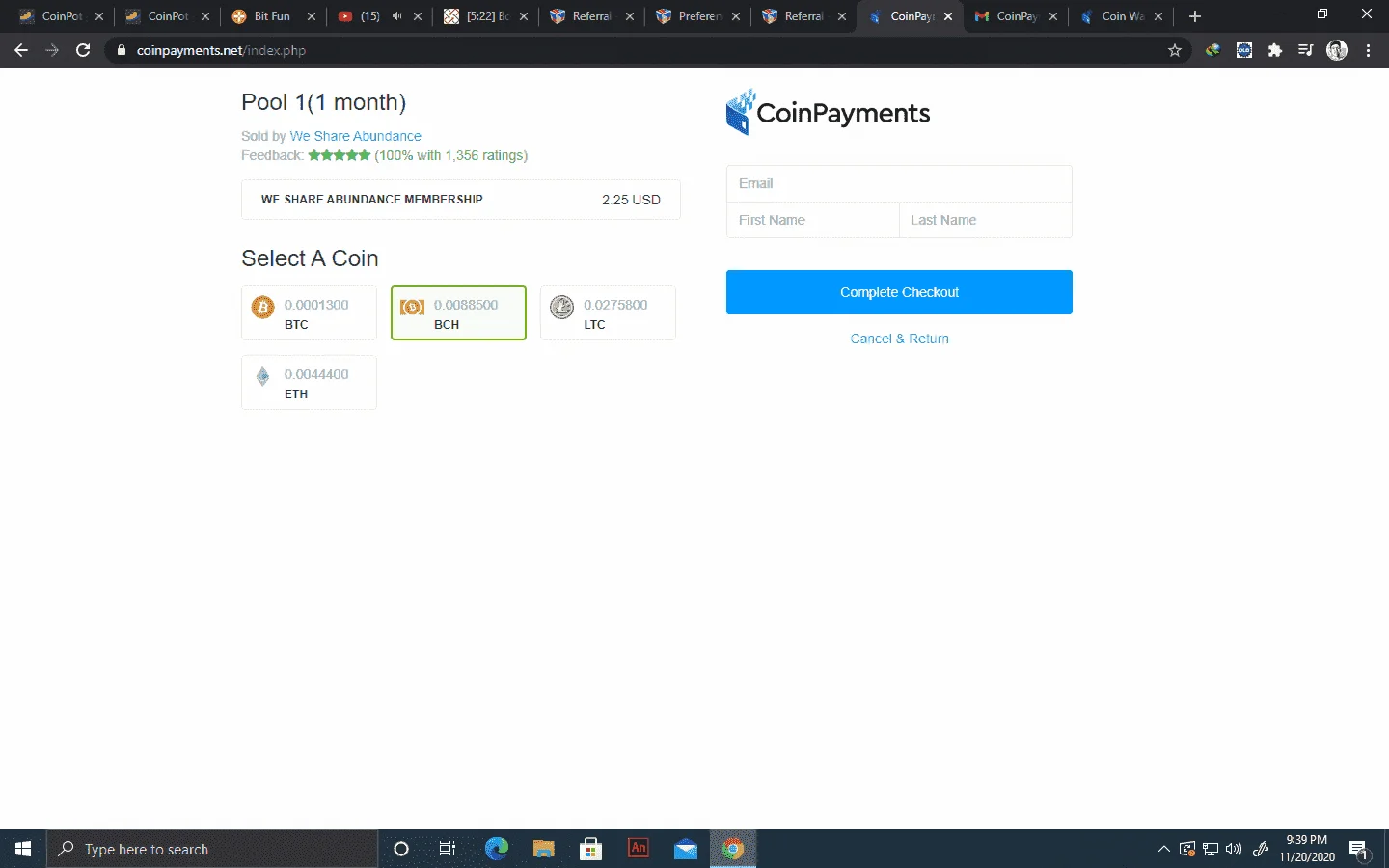Click the "Select A Coin" heading
This screenshot has height=868, width=1389.
[x=310, y=258]
